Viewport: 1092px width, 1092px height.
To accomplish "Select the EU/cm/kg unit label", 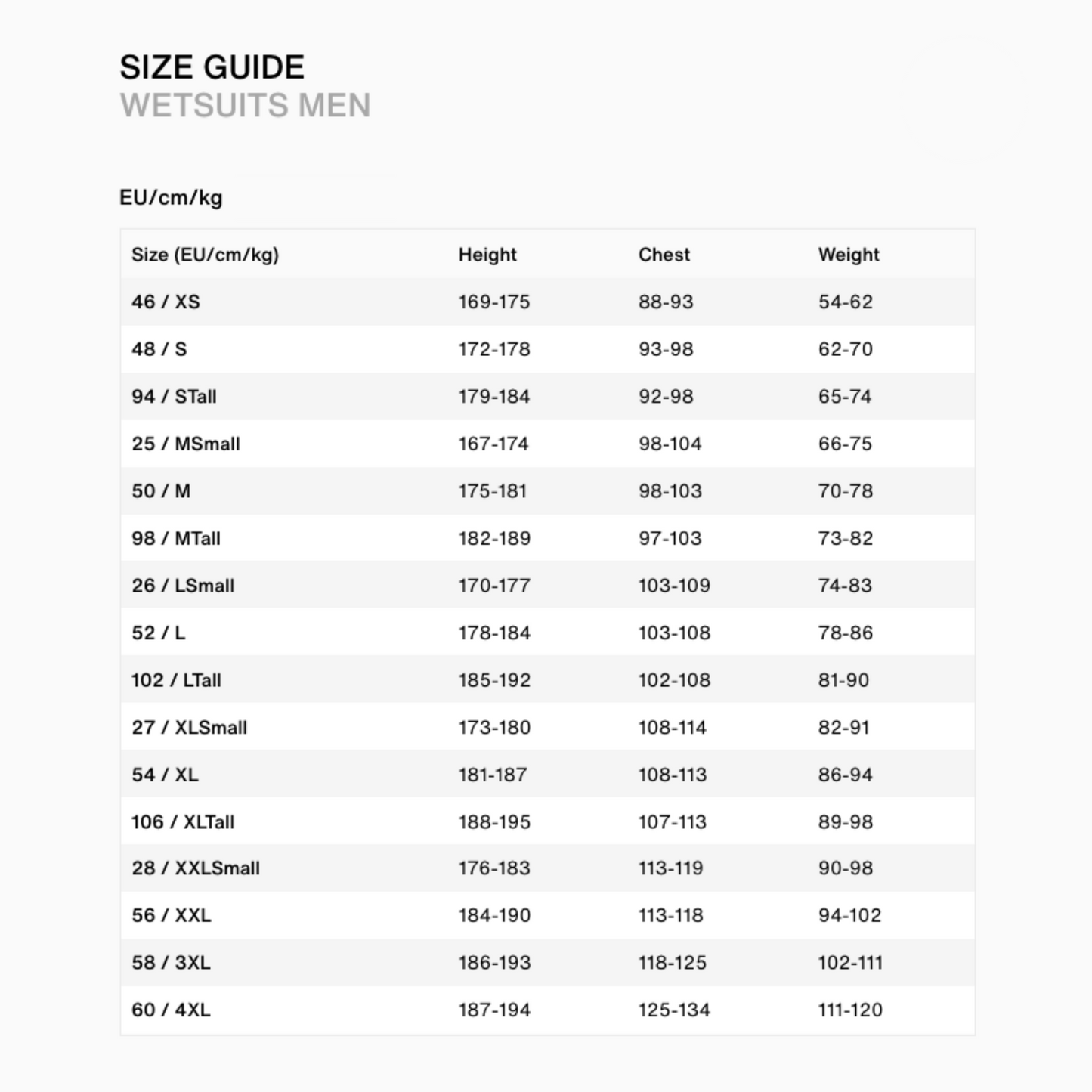I will click(171, 198).
